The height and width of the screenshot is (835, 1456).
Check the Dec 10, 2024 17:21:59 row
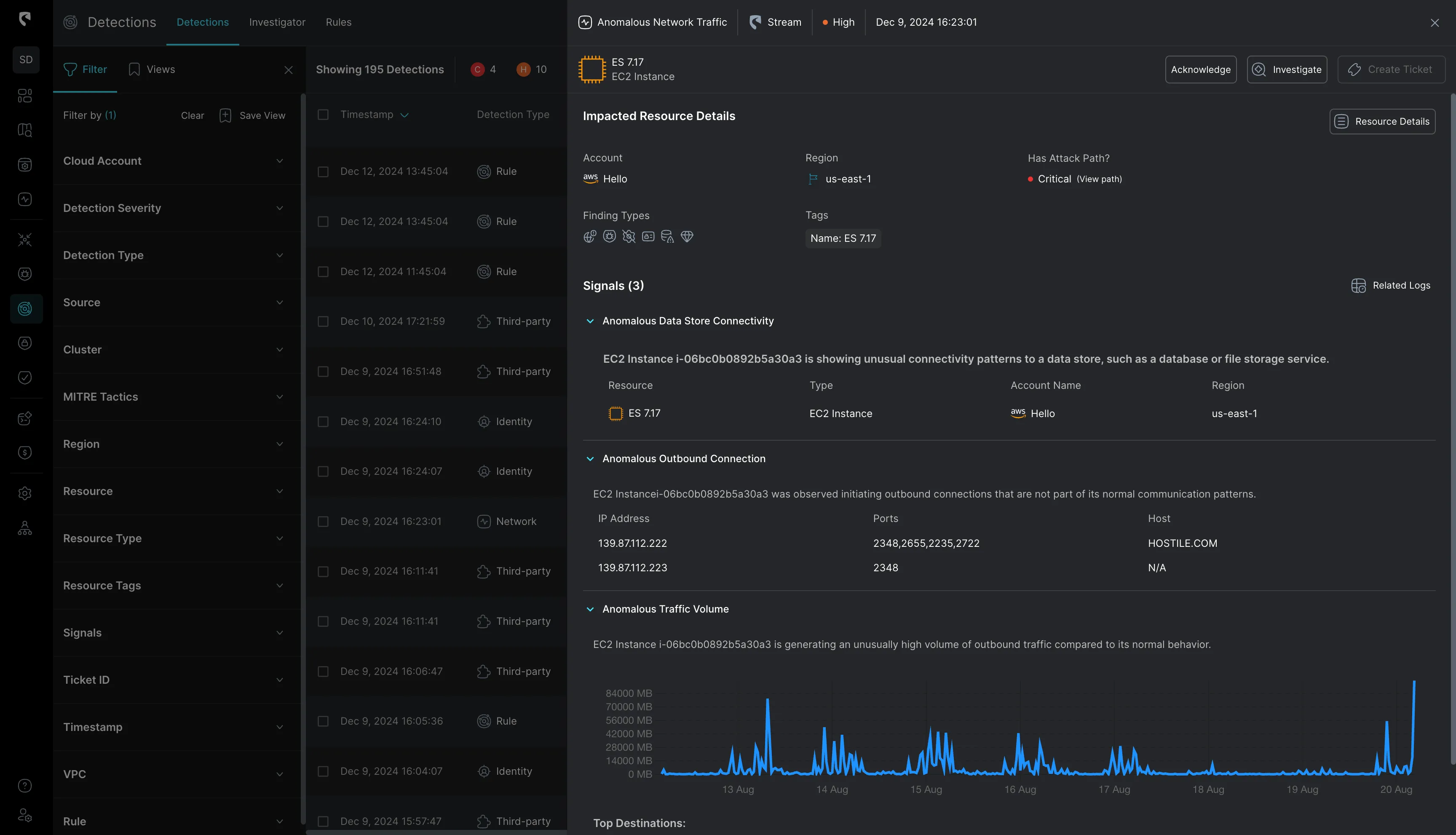[324, 321]
